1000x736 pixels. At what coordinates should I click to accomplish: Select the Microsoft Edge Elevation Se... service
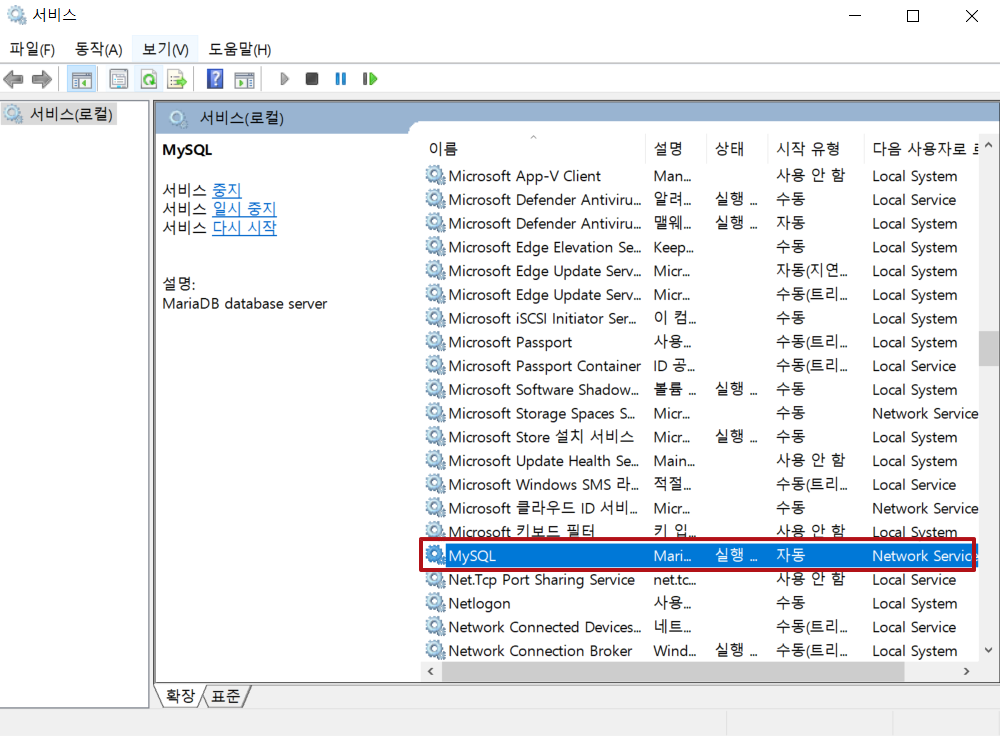point(698,247)
